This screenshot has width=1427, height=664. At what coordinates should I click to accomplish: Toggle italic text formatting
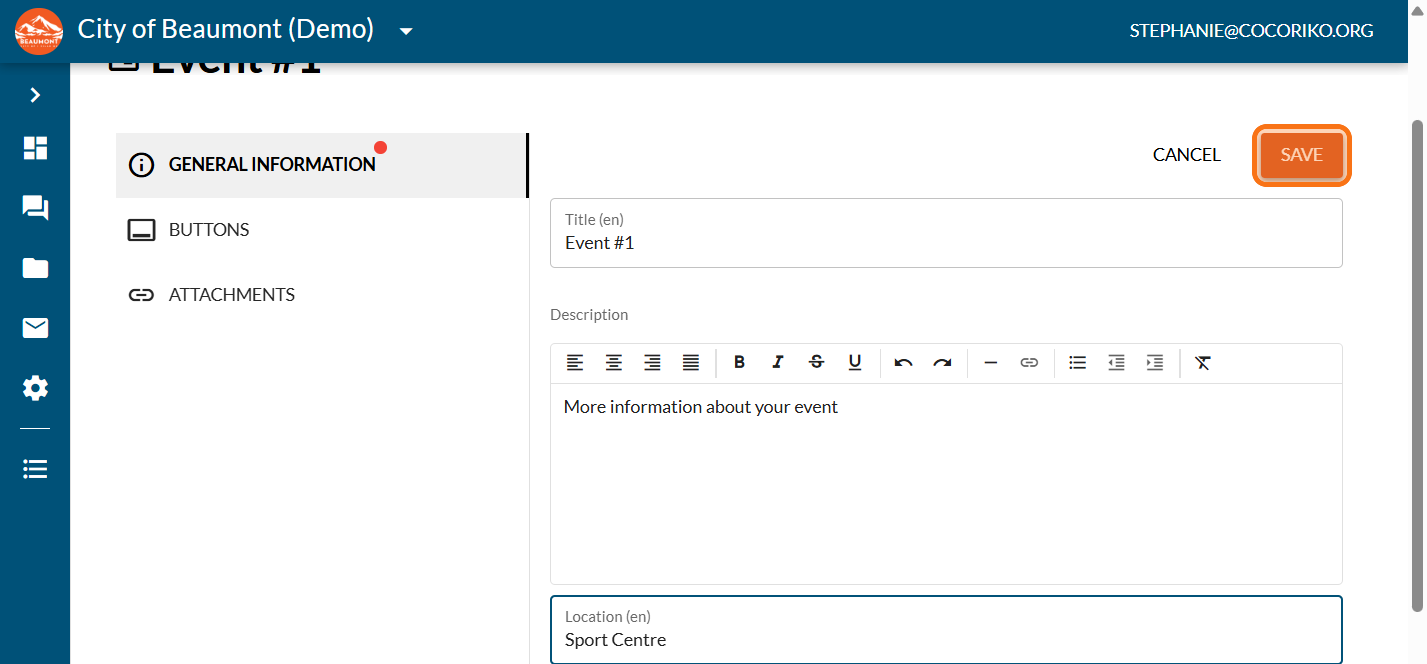[777, 363]
